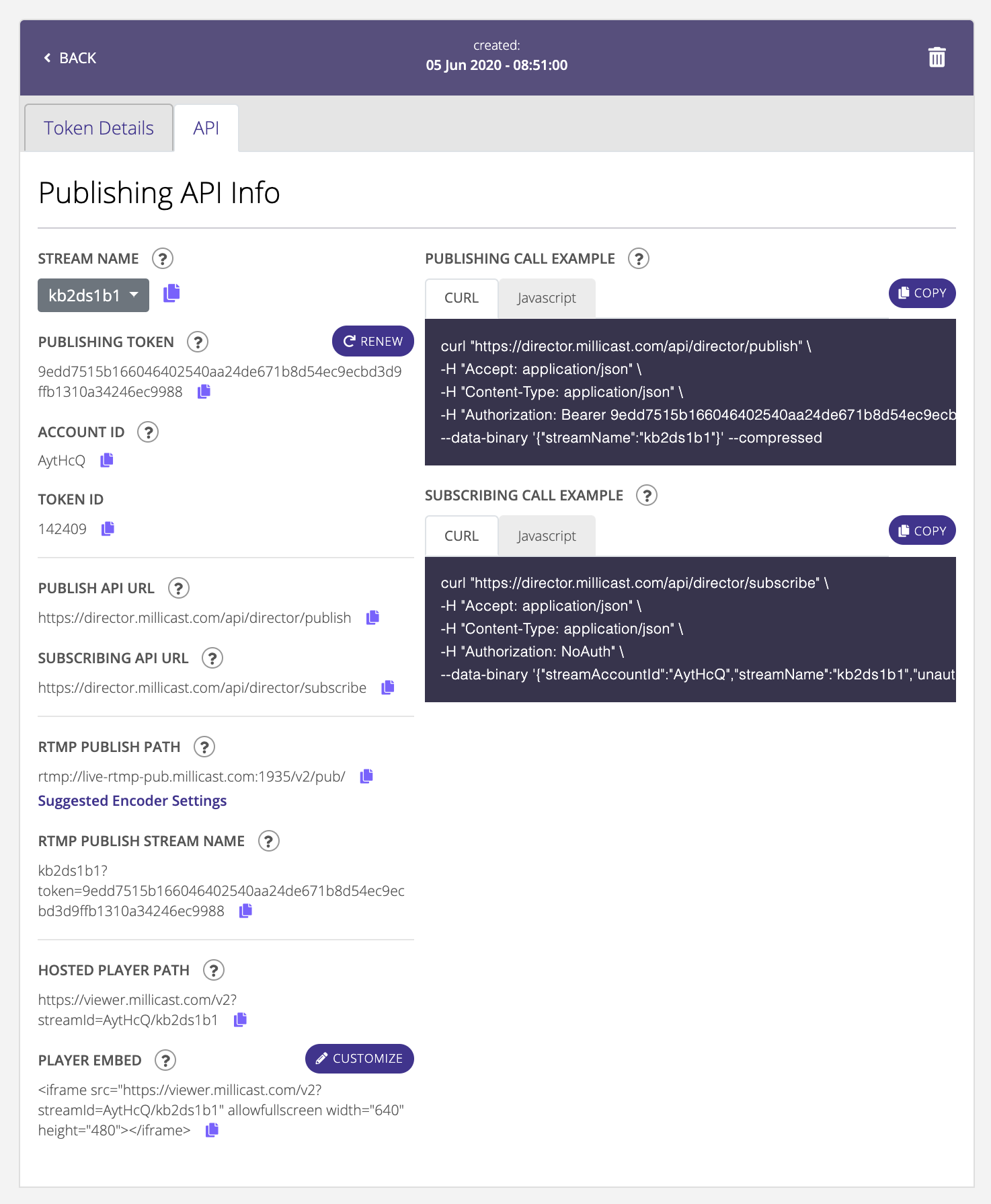991x1204 pixels.
Task: Open Suggested Encoder Settings link
Action: tap(132, 800)
